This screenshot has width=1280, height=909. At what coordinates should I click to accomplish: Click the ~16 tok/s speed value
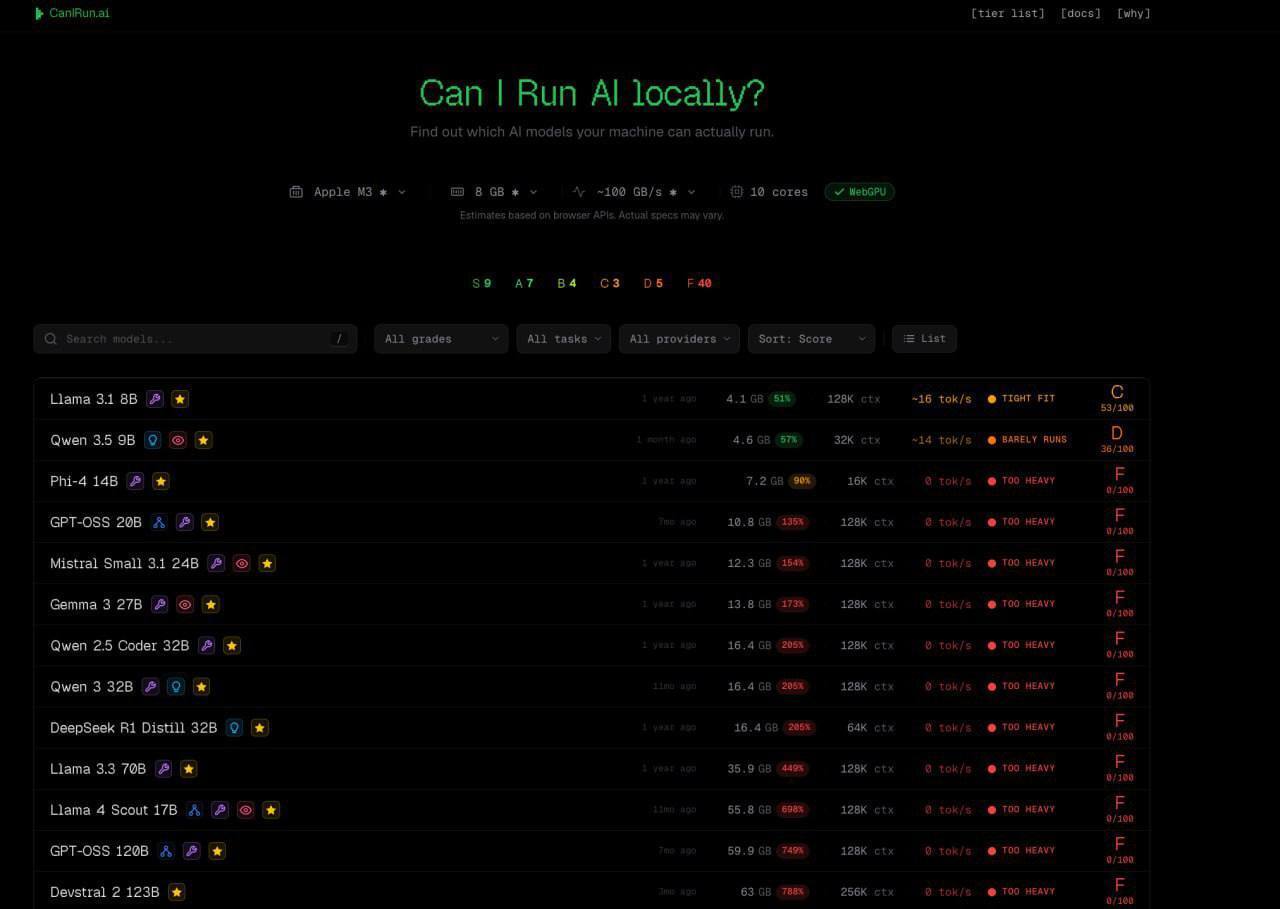pos(941,399)
